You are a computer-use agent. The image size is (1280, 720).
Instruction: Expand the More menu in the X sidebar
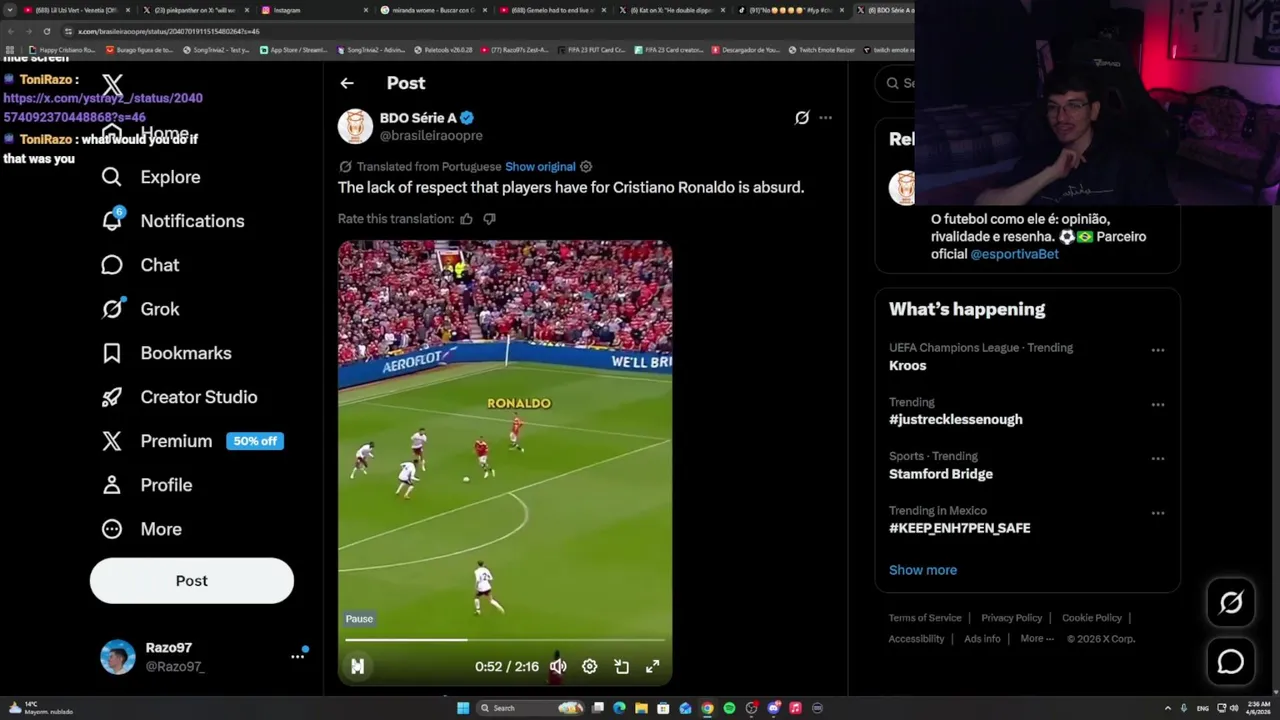tap(141, 529)
